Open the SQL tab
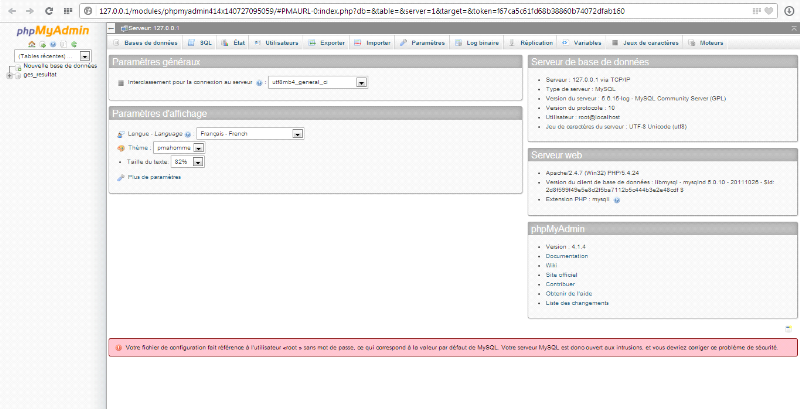 point(200,43)
